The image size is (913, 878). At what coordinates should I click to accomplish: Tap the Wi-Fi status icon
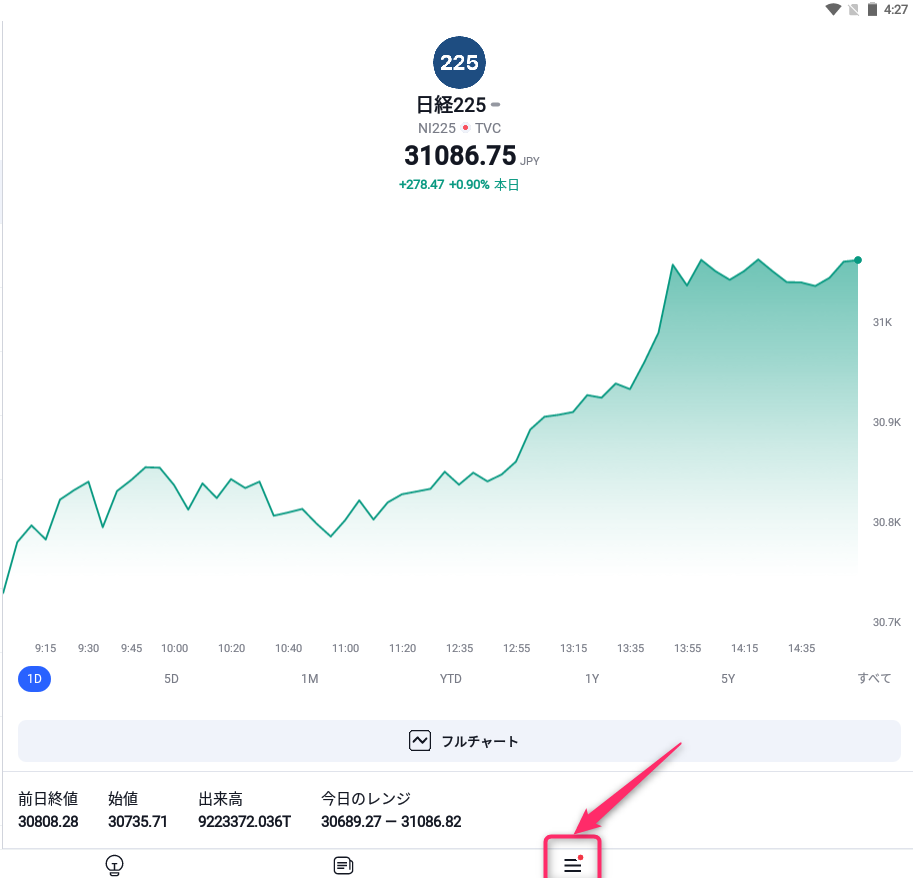click(833, 9)
